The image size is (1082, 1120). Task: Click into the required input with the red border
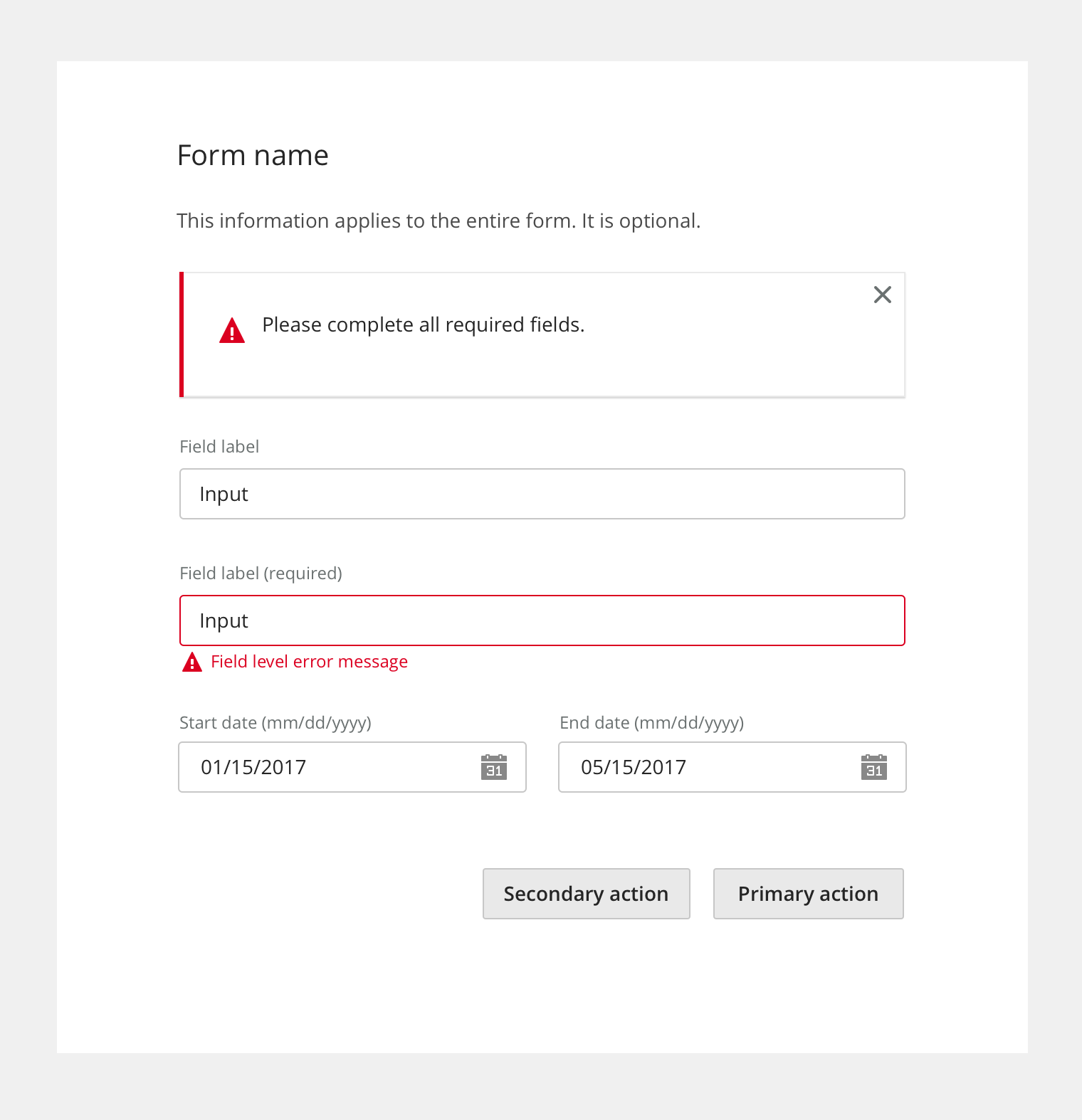tap(541, 620)
